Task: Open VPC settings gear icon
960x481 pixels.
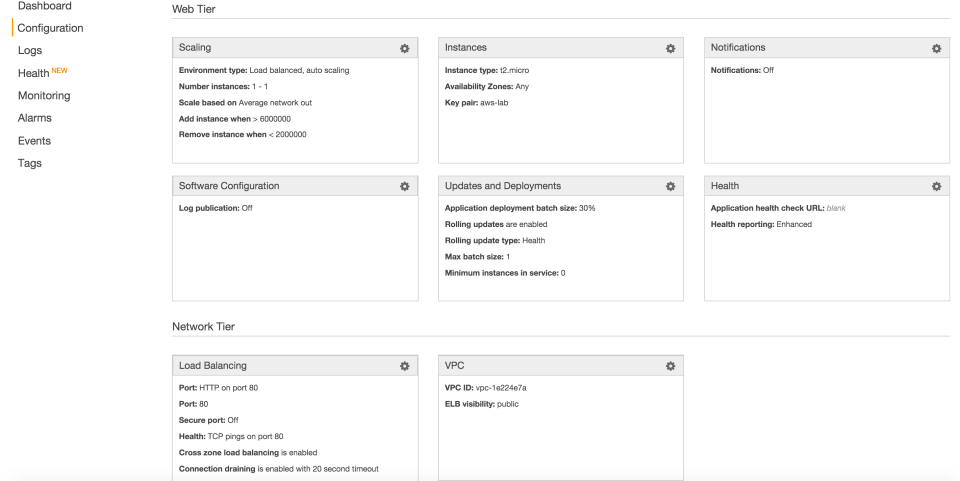Action: [x=670, y=366]
